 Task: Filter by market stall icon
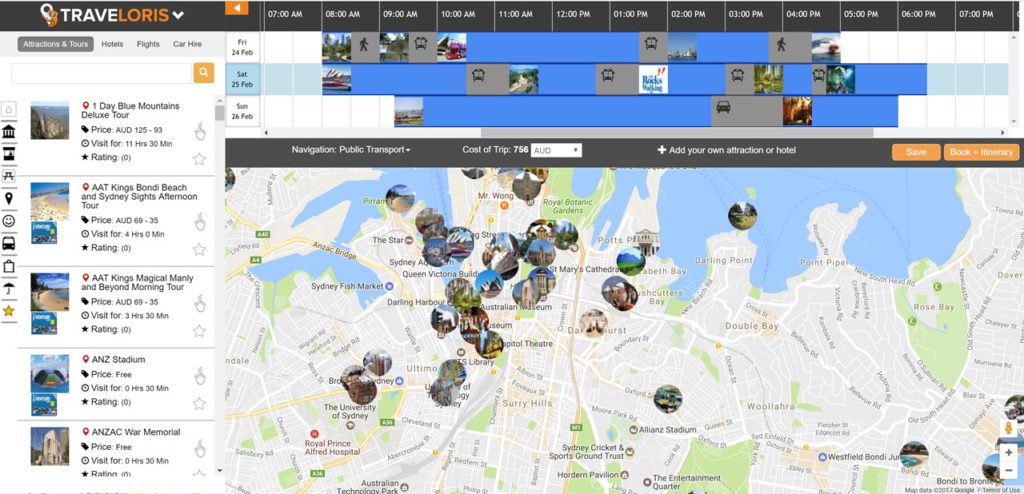(x=8, y=154)
